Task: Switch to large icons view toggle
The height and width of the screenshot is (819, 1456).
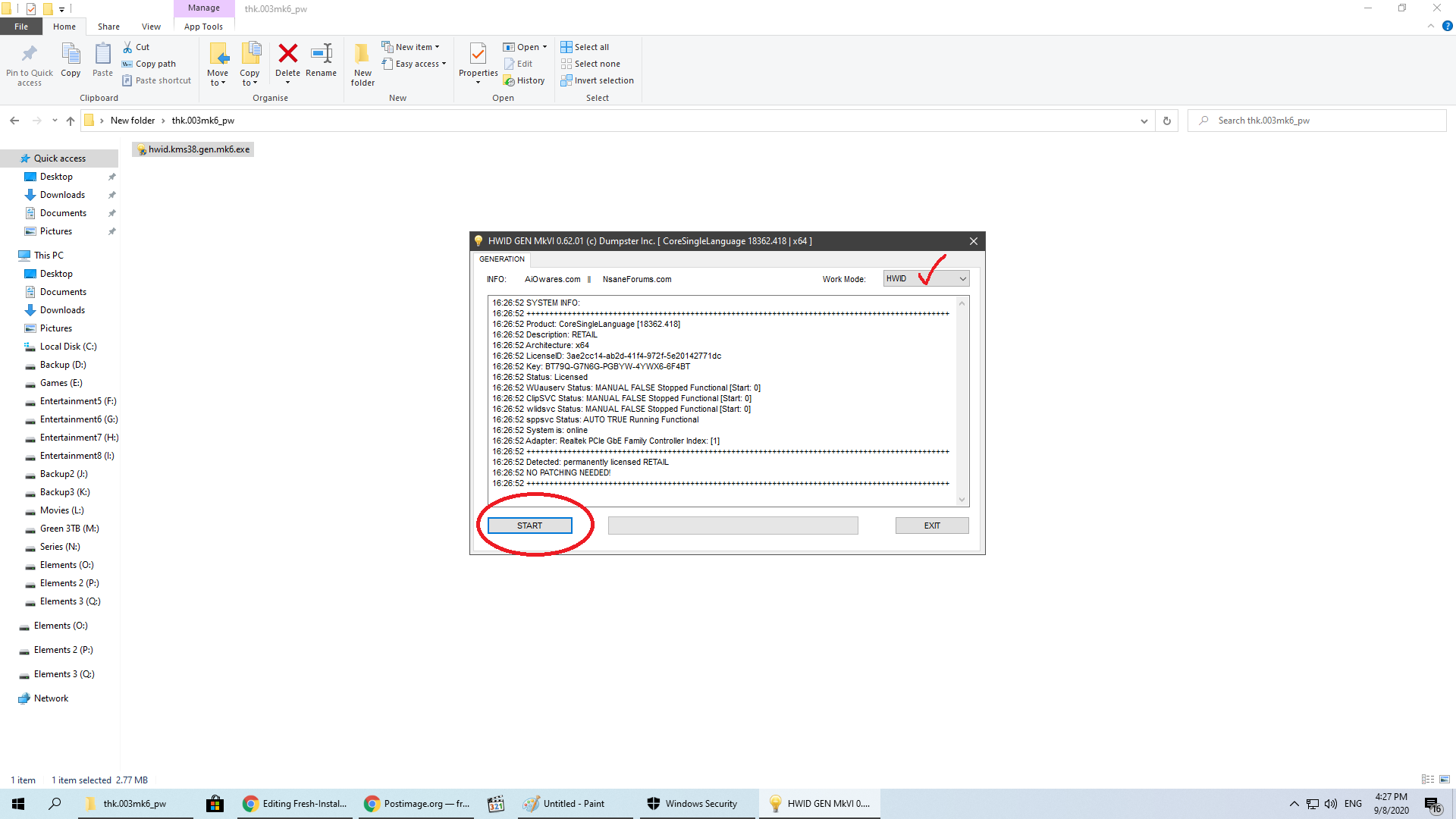Action: coord(1445,780)
